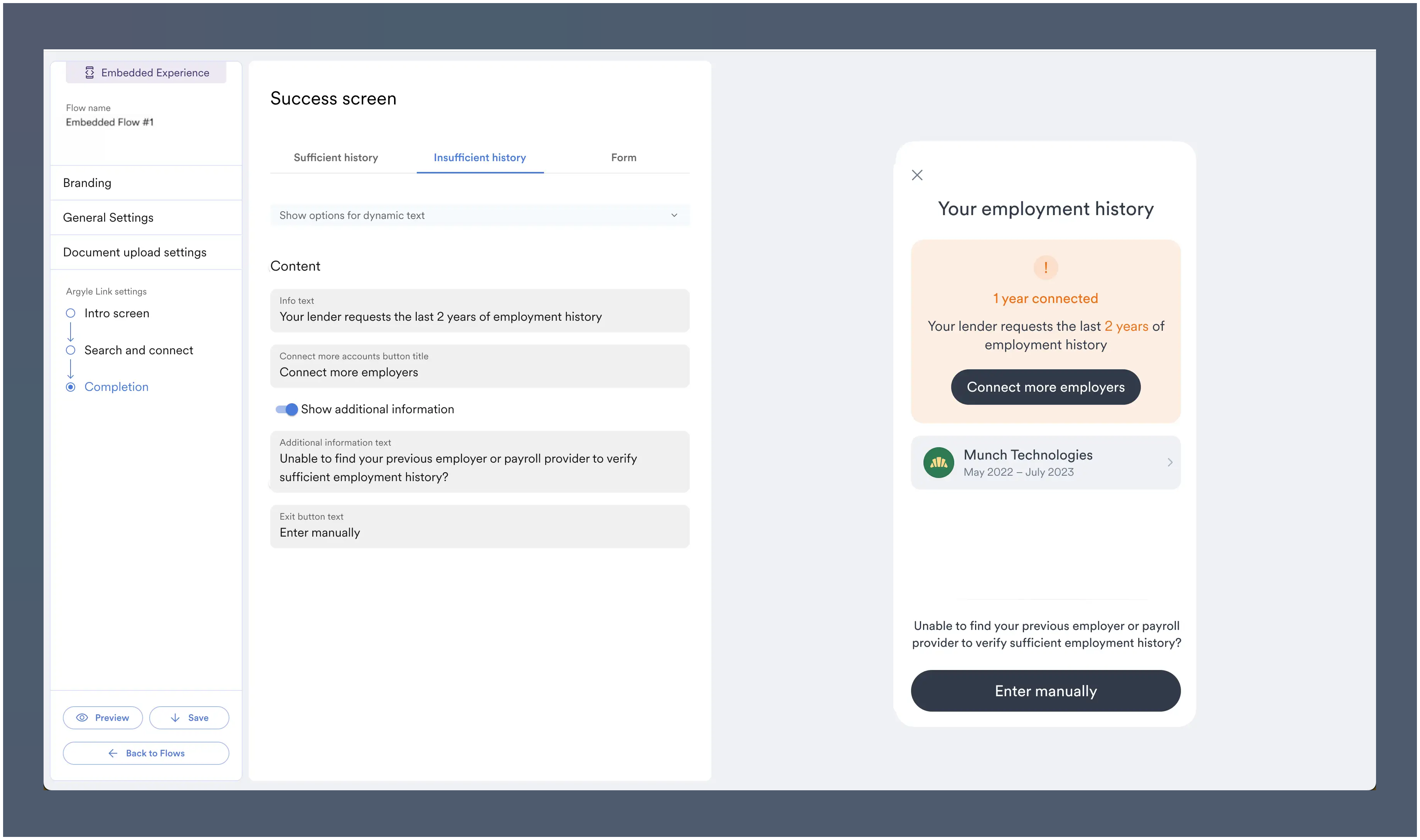Click the back arrow to Flows
Screen dimensions: 1420x840
[113, 753]
